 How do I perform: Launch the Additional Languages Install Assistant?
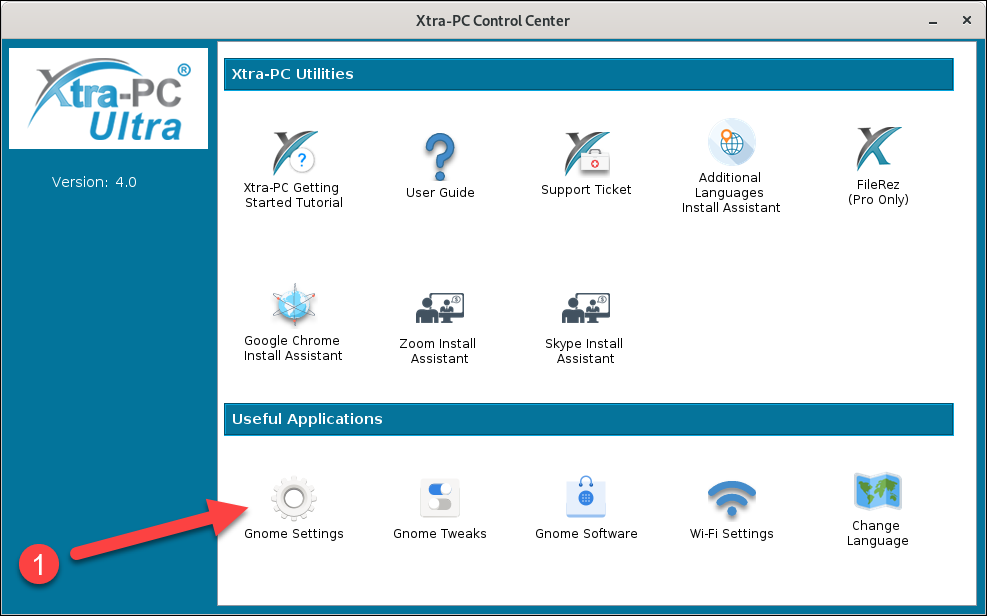point(730,140)
